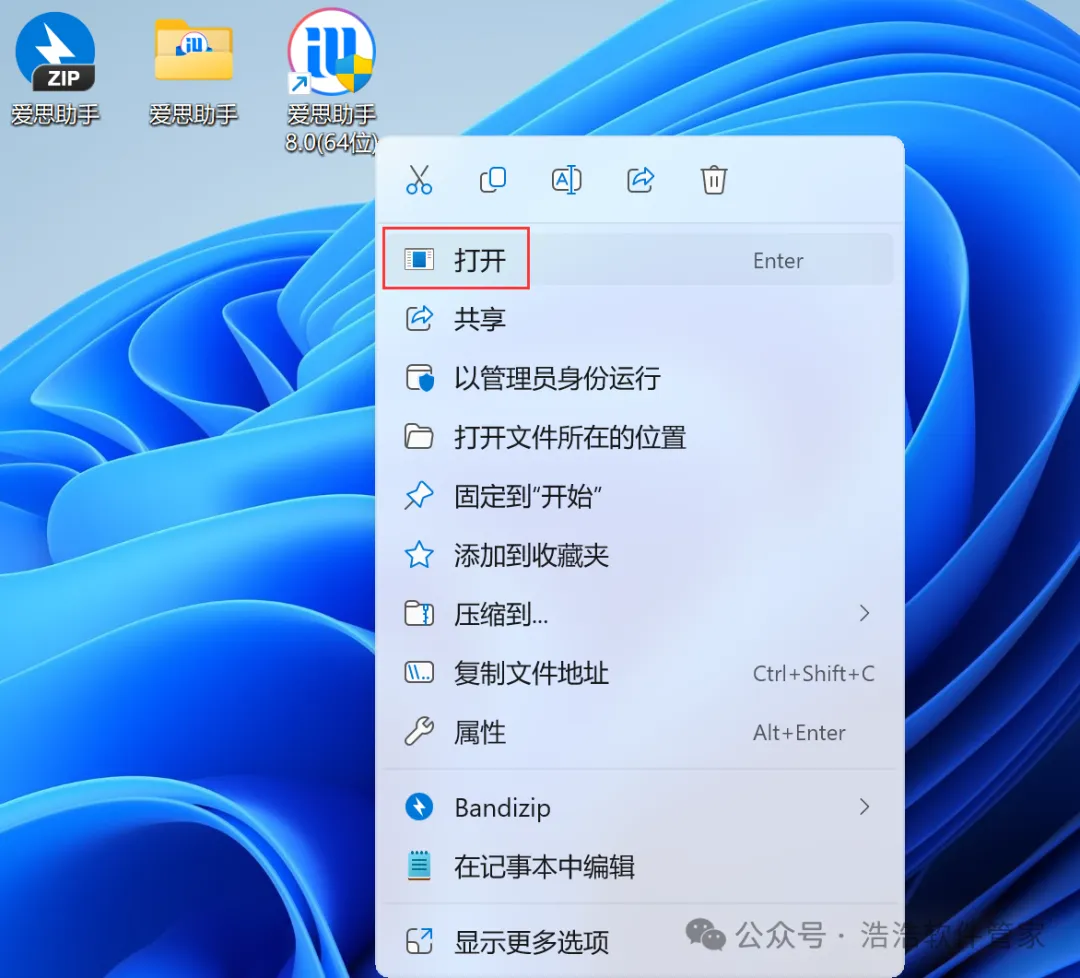Click the Cut scissors icon
Screen dimensions: 1080x978
(419, 180)
